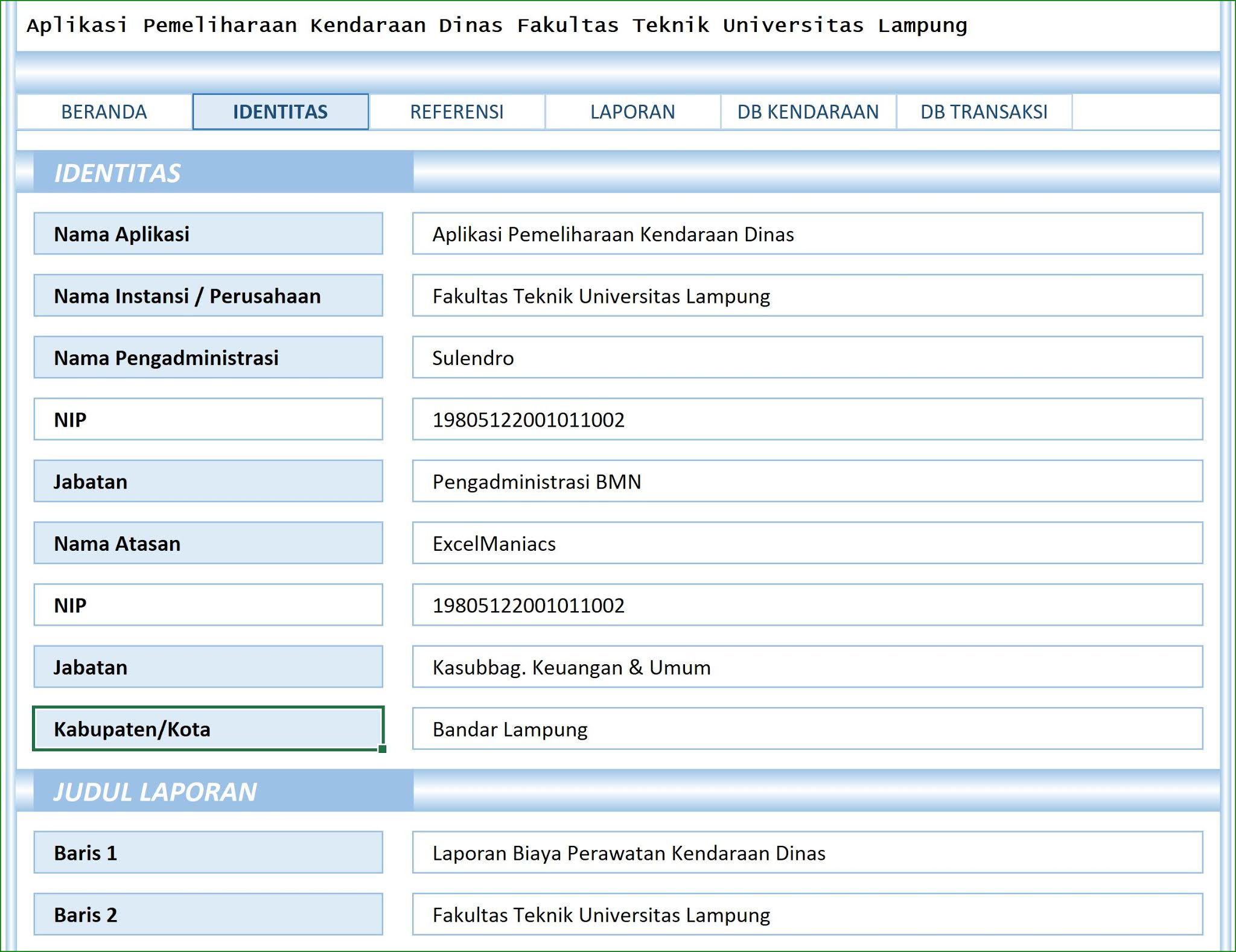Open the DB TRANSAKSI tab

click(x=984, y=112)
